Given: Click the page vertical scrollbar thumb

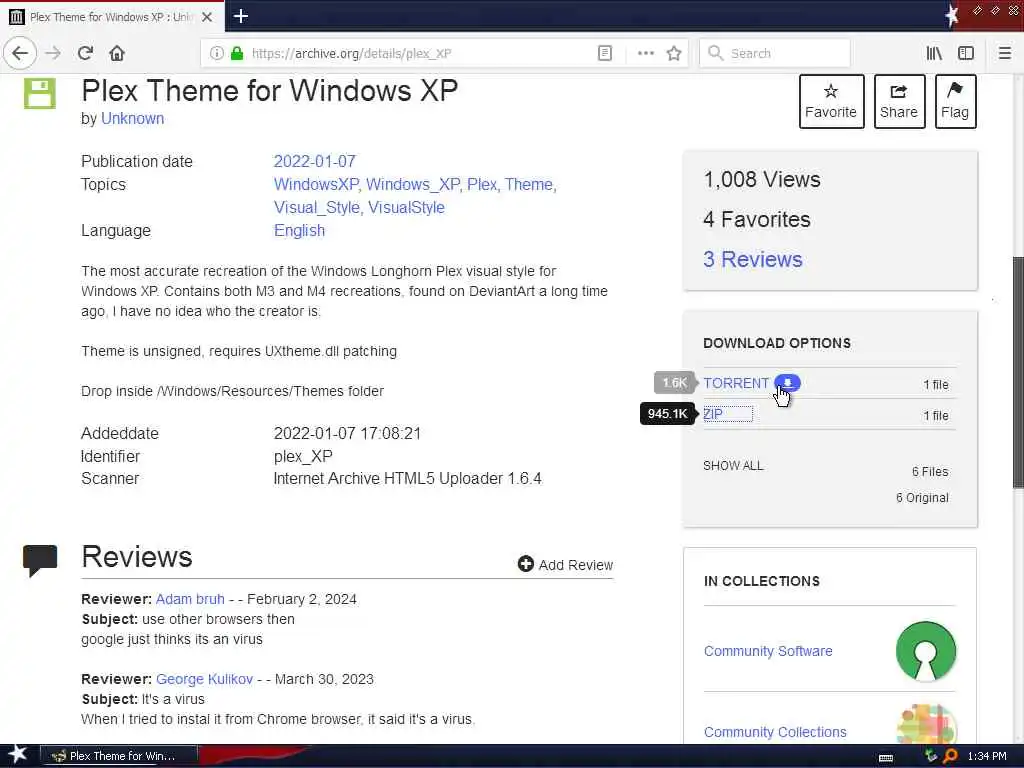Looking at the screenshot, I should pos(1018,372).
